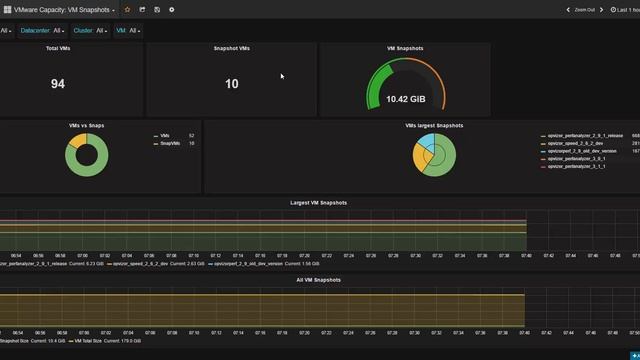Toggle opvizorperf_2_9_old_dev_version in pie legend
Viewport: 640px width, 360px height.
[582, 151]
